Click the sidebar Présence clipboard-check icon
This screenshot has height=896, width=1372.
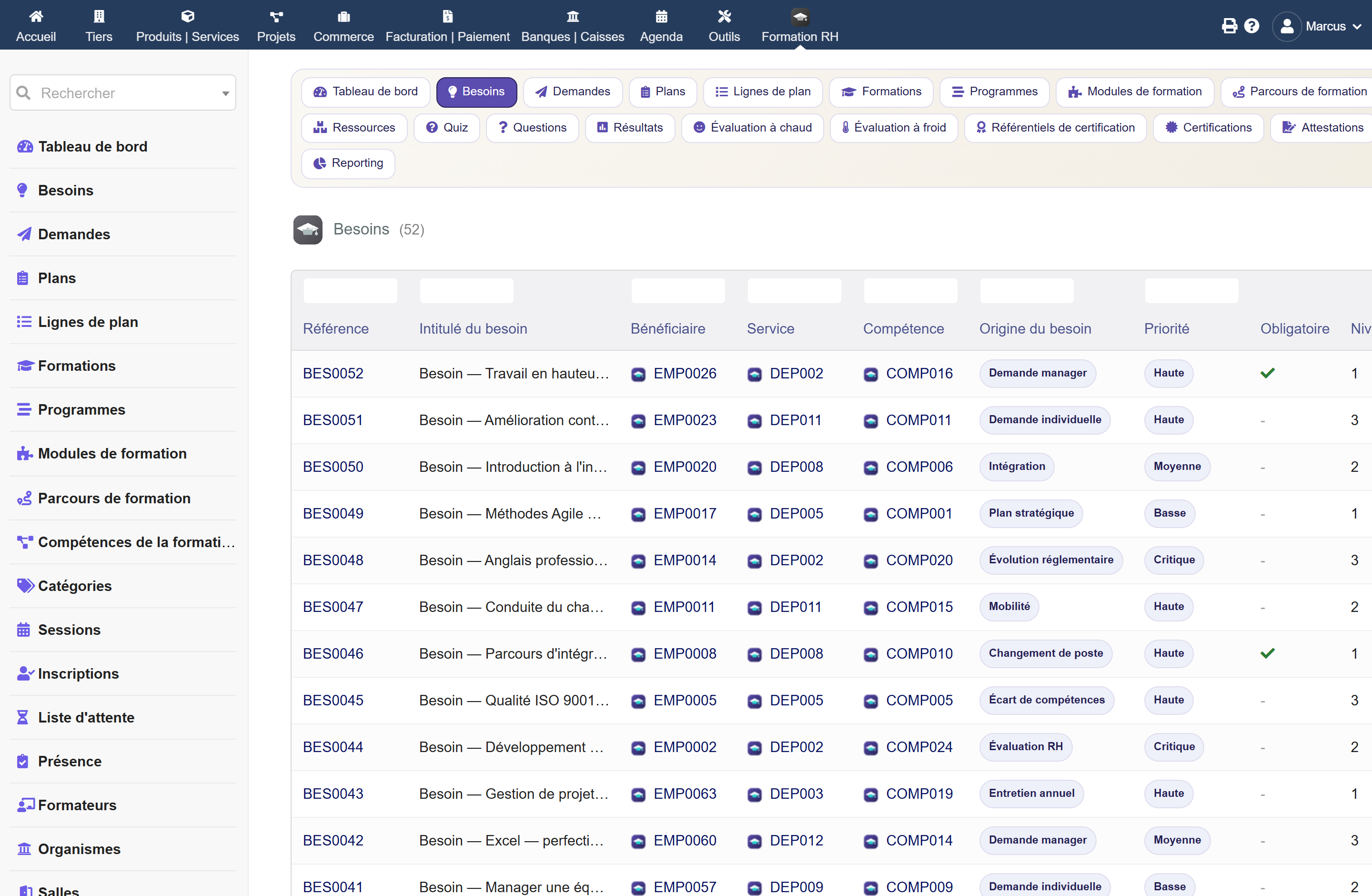click(x=22, y=761)
